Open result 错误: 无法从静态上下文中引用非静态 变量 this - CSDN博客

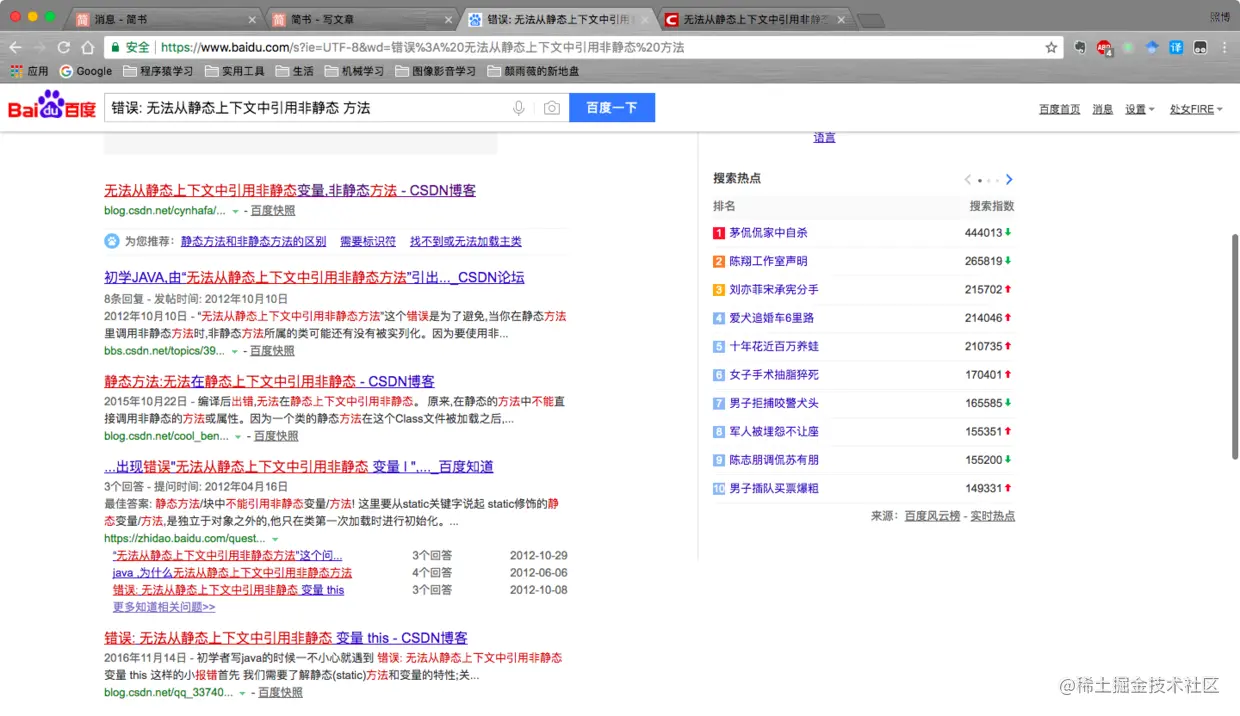point(286,637)
